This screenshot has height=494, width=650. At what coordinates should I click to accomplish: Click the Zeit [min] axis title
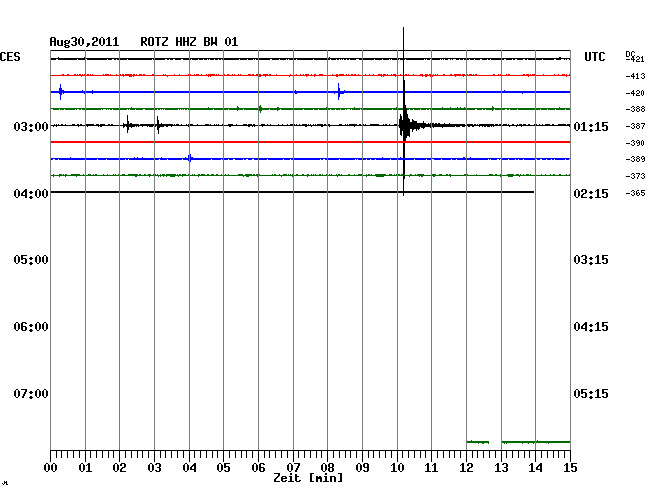(x=308, y=478)
